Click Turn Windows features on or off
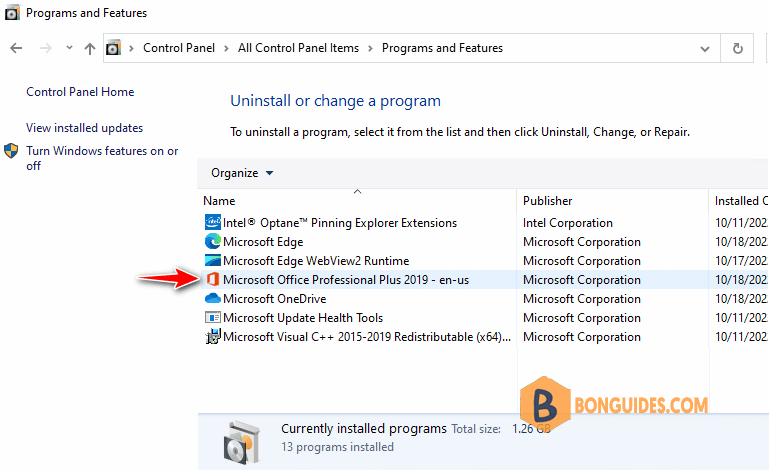The image size is (769, 470). pyautogui.click(x=102, y=158)
